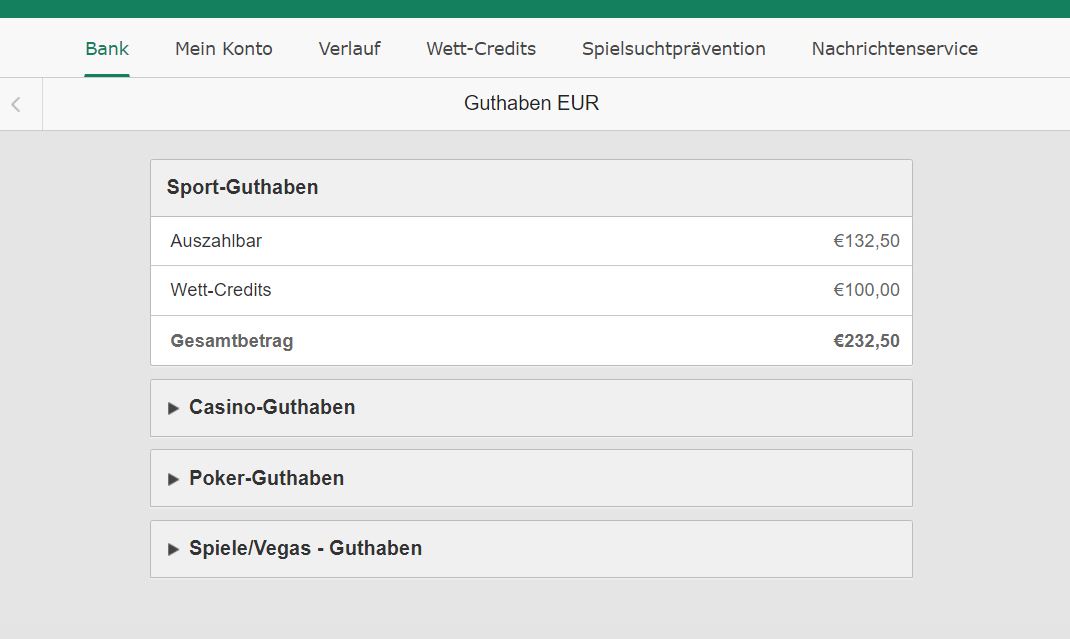This screenshot has width=1070, height=639.
Task: Open the Verlauf tab
Action: pyautogui.click(x=349, y=48)
